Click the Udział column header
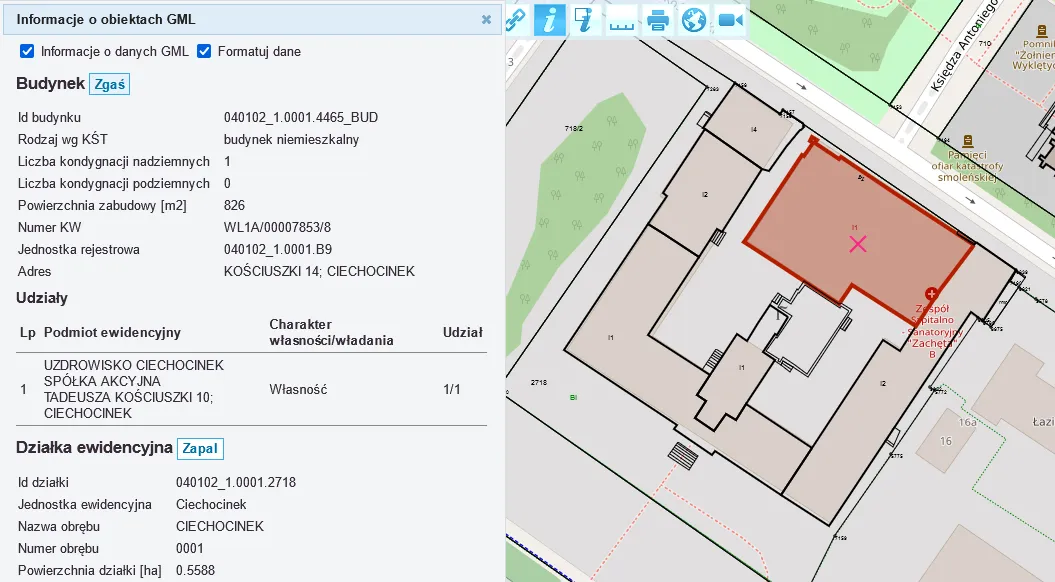The image size is (1055, 582). tap(462, 332)
